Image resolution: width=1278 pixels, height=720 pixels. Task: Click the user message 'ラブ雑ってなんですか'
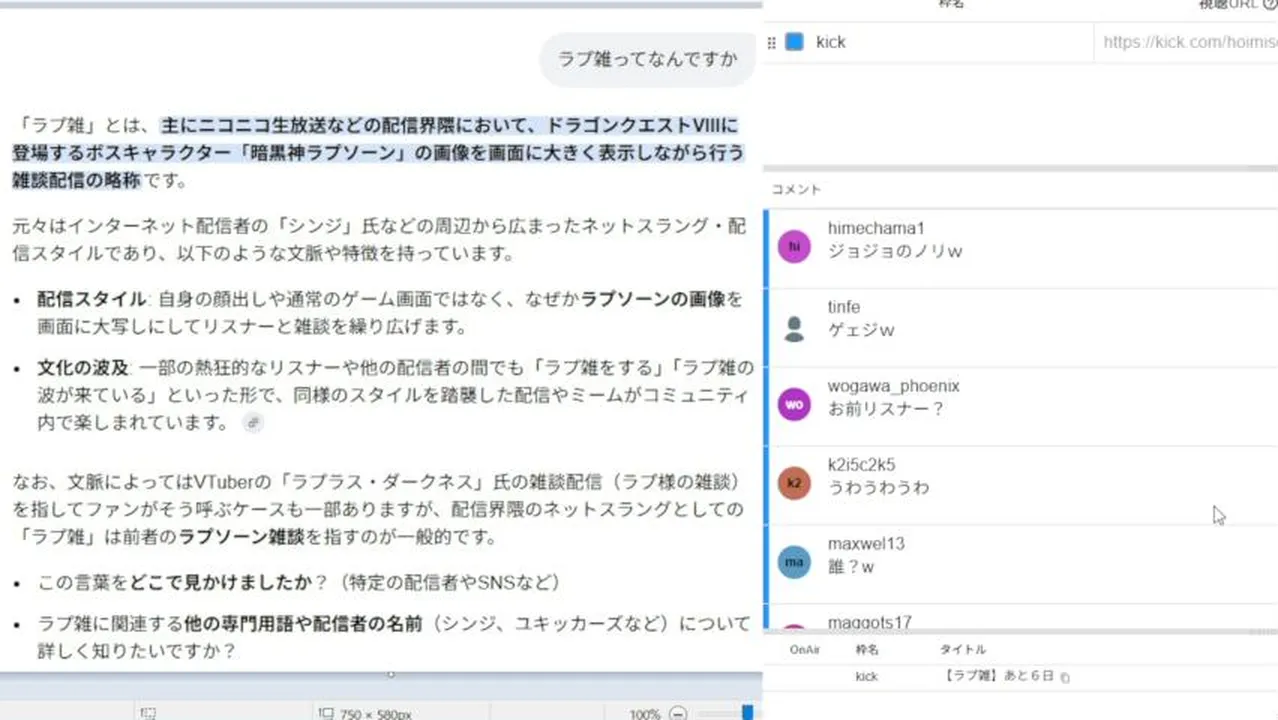tap(647, 59)
